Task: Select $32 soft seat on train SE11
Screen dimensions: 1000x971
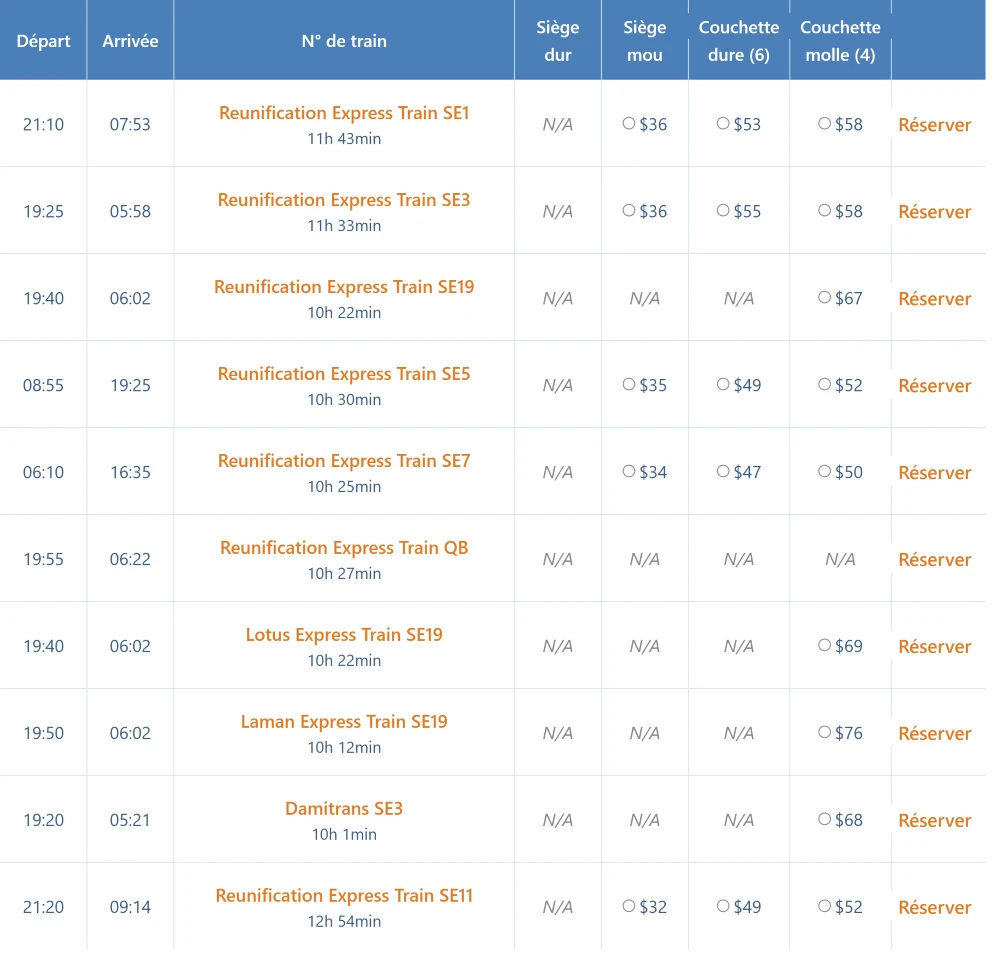Action: click(x=629, y=906)
